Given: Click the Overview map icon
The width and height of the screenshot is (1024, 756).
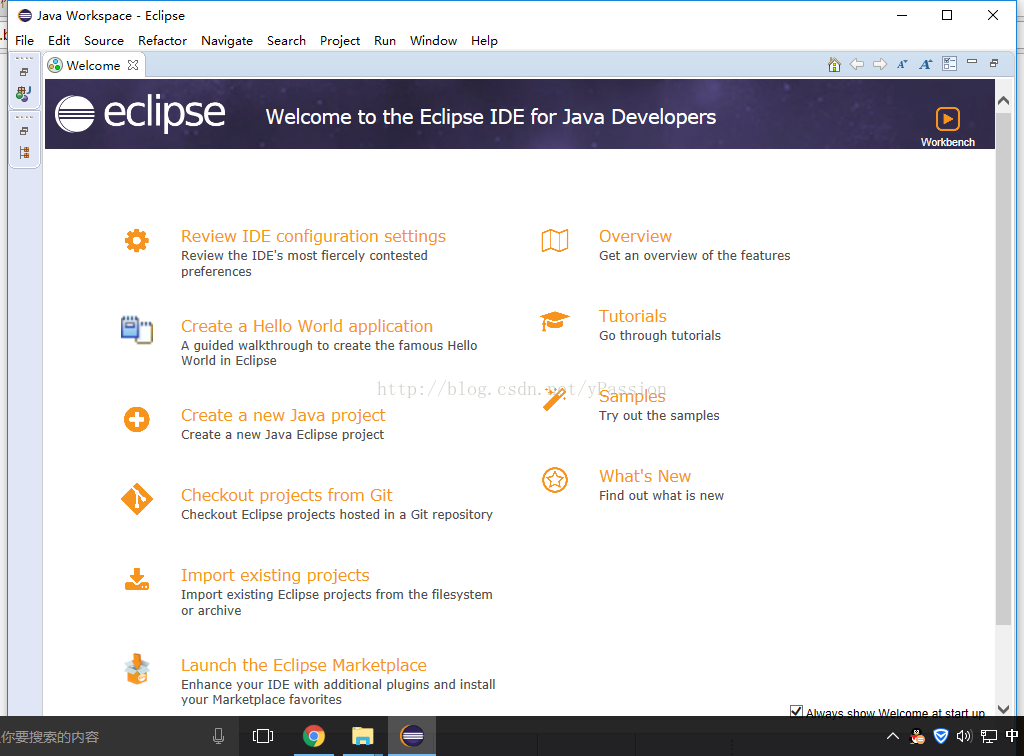Looking at the screenshot, I should (x=554, y=241).
